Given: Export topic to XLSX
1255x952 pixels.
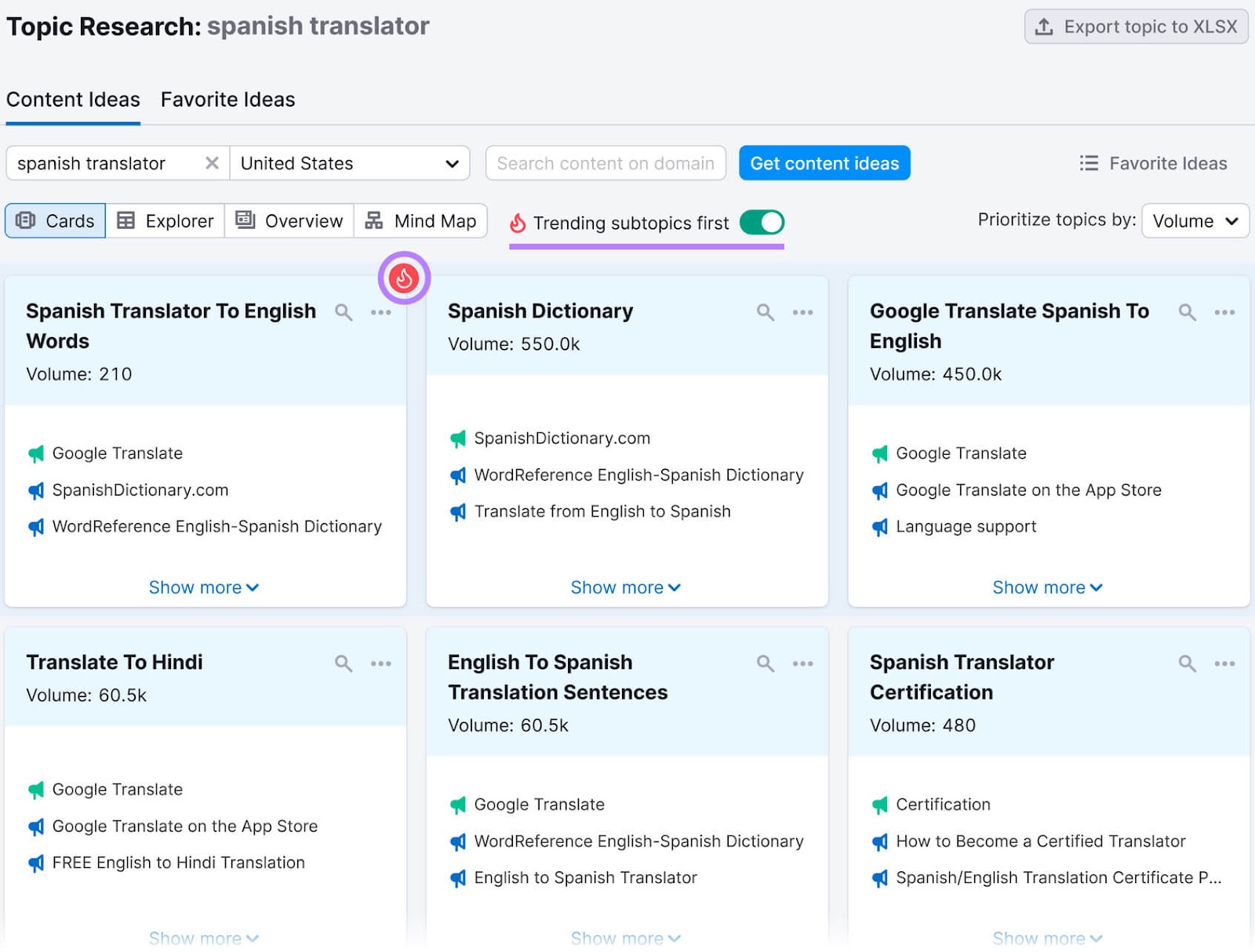Looking at the screenshot, I should [x=1136, y=27].
